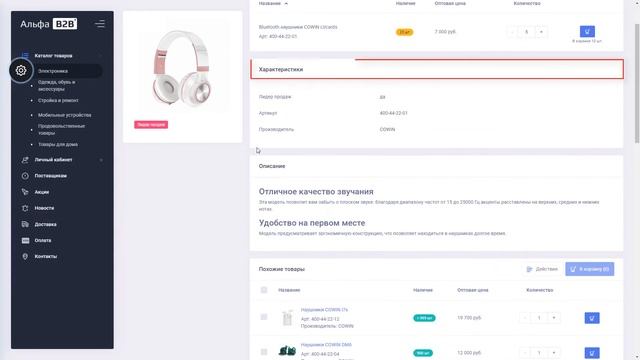Check the first similar product checkbox
The height and width of the screenshot is (360, 640).
coord(264,317)
